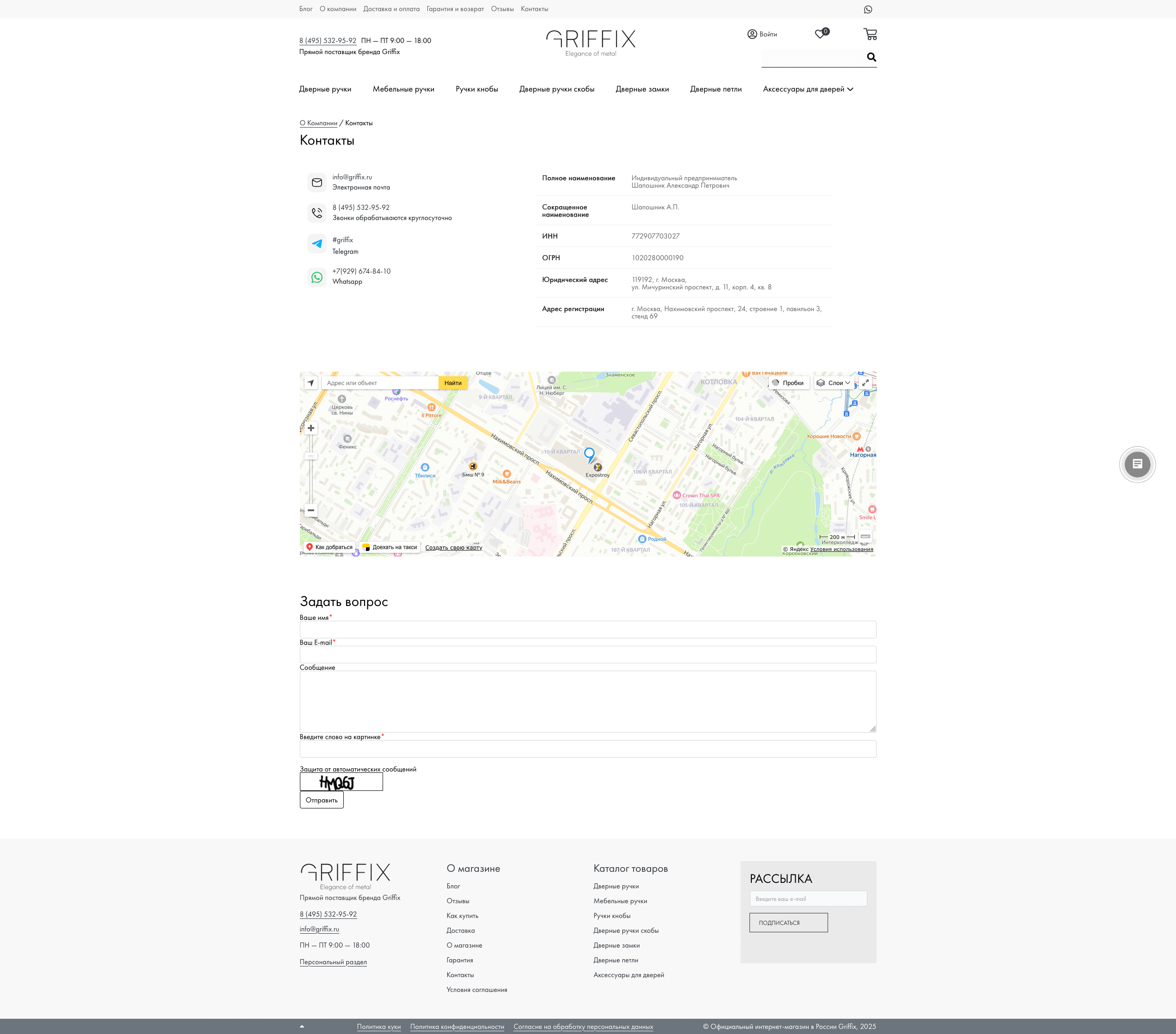Click the map ruler tool icon
Image resolution: width=1176 pixels, height=1034 pixels.
865,536
